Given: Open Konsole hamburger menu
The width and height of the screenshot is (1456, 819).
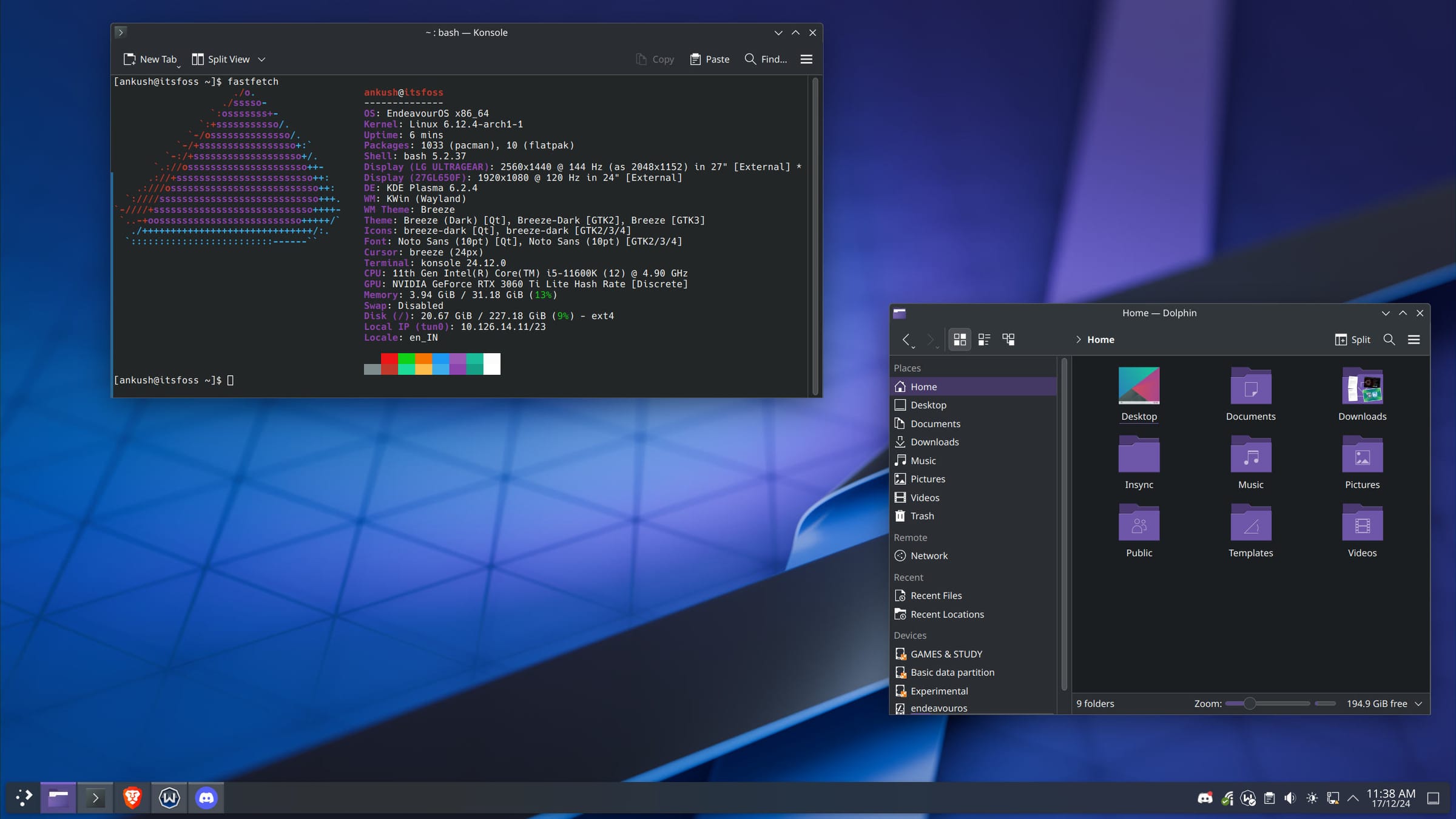Looking at the screenshot, I should click(806, 59).
